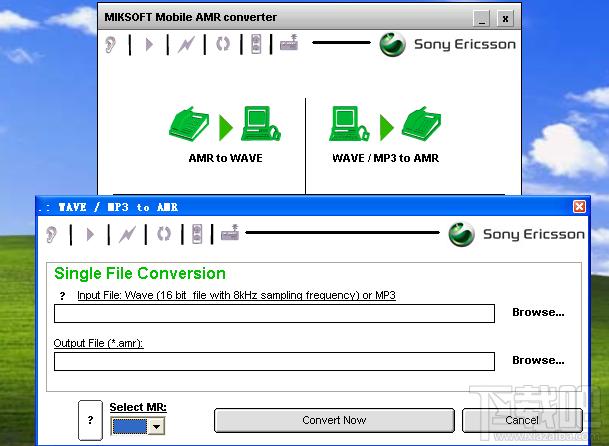Expand the Select MR dropdown arrow
The width and height of the screenshot is (609, 446).
point(157,427)
